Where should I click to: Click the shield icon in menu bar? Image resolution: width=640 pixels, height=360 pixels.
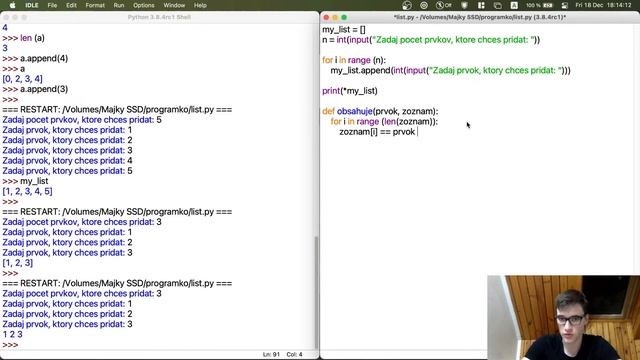point(464,5)
